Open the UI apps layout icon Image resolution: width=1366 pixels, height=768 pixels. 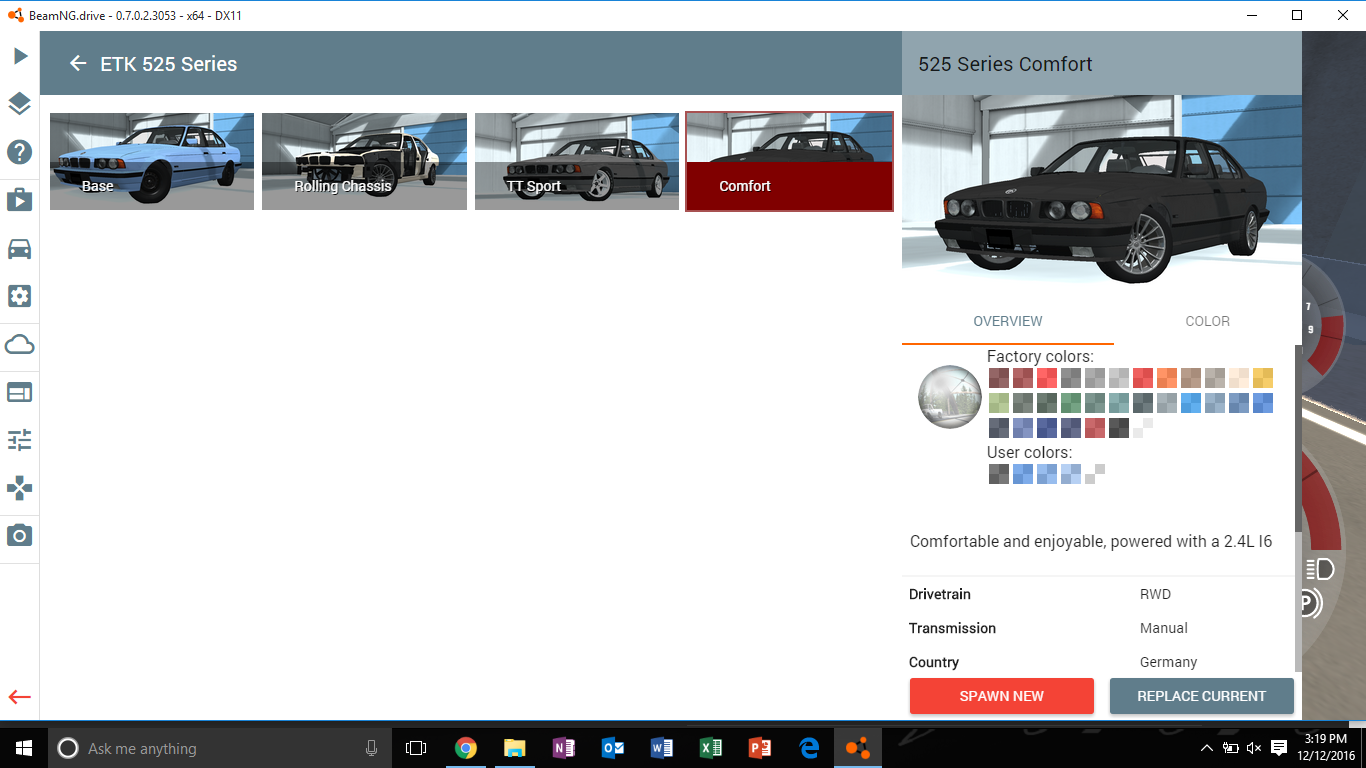(19, 392)
